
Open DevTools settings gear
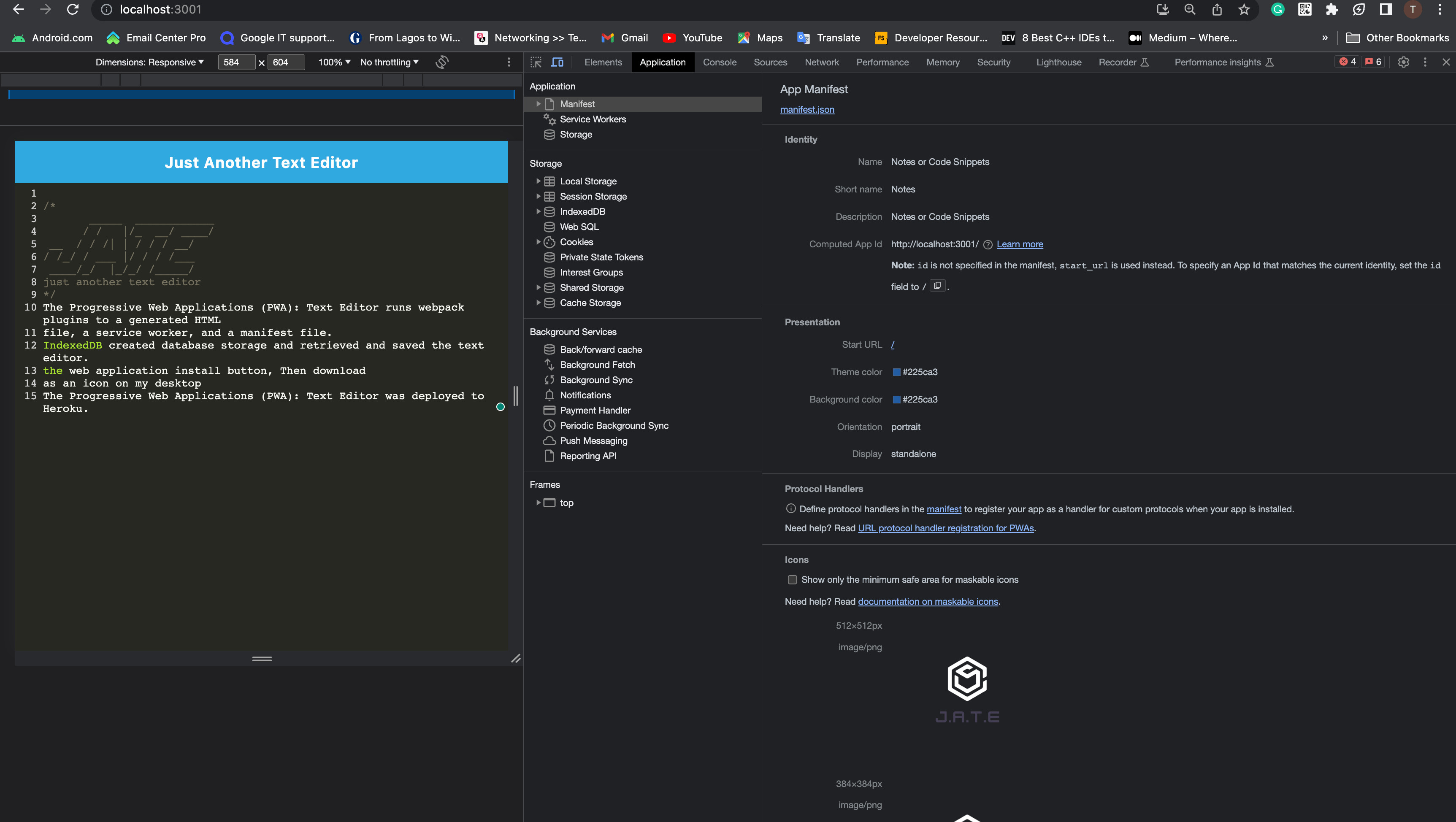click(x=1403, y=62)
